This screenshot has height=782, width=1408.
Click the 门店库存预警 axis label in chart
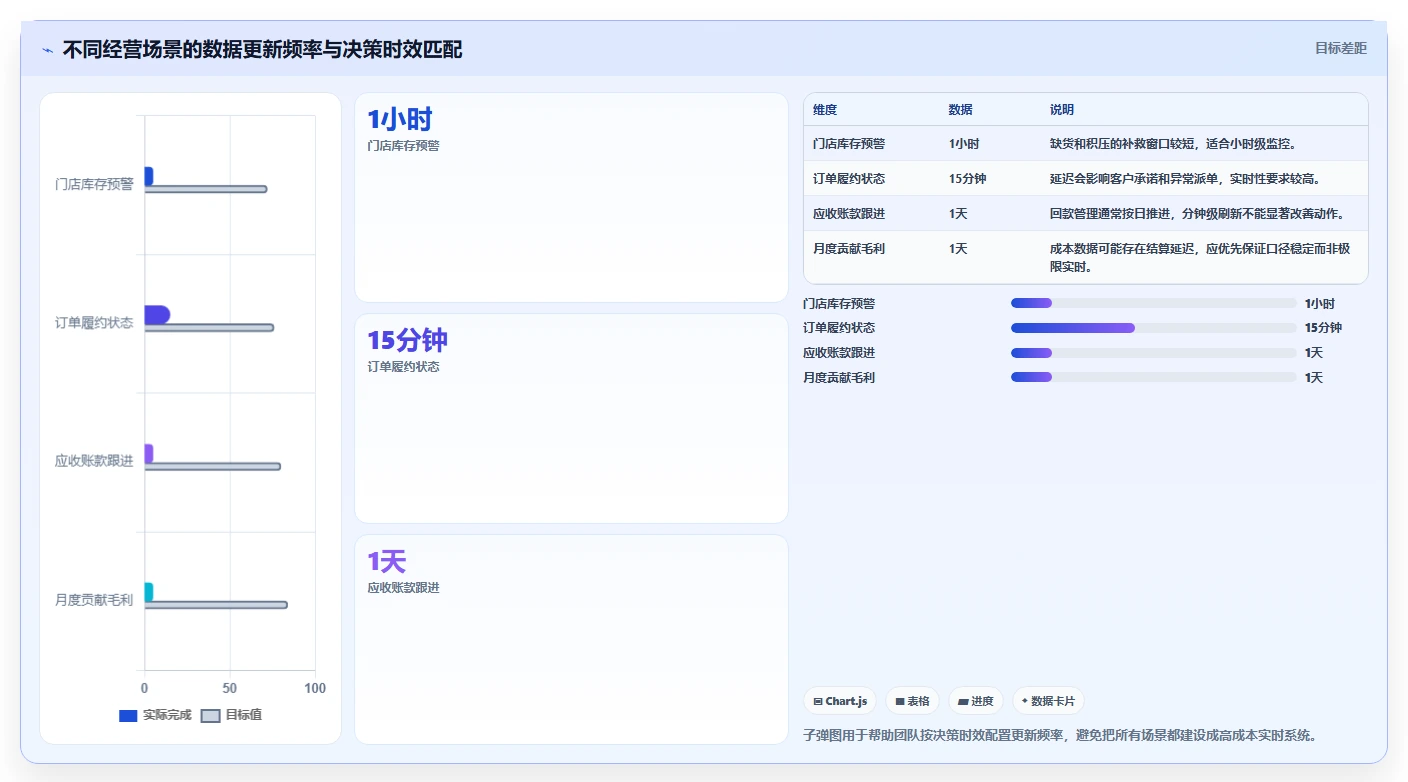tap(94, 184)
